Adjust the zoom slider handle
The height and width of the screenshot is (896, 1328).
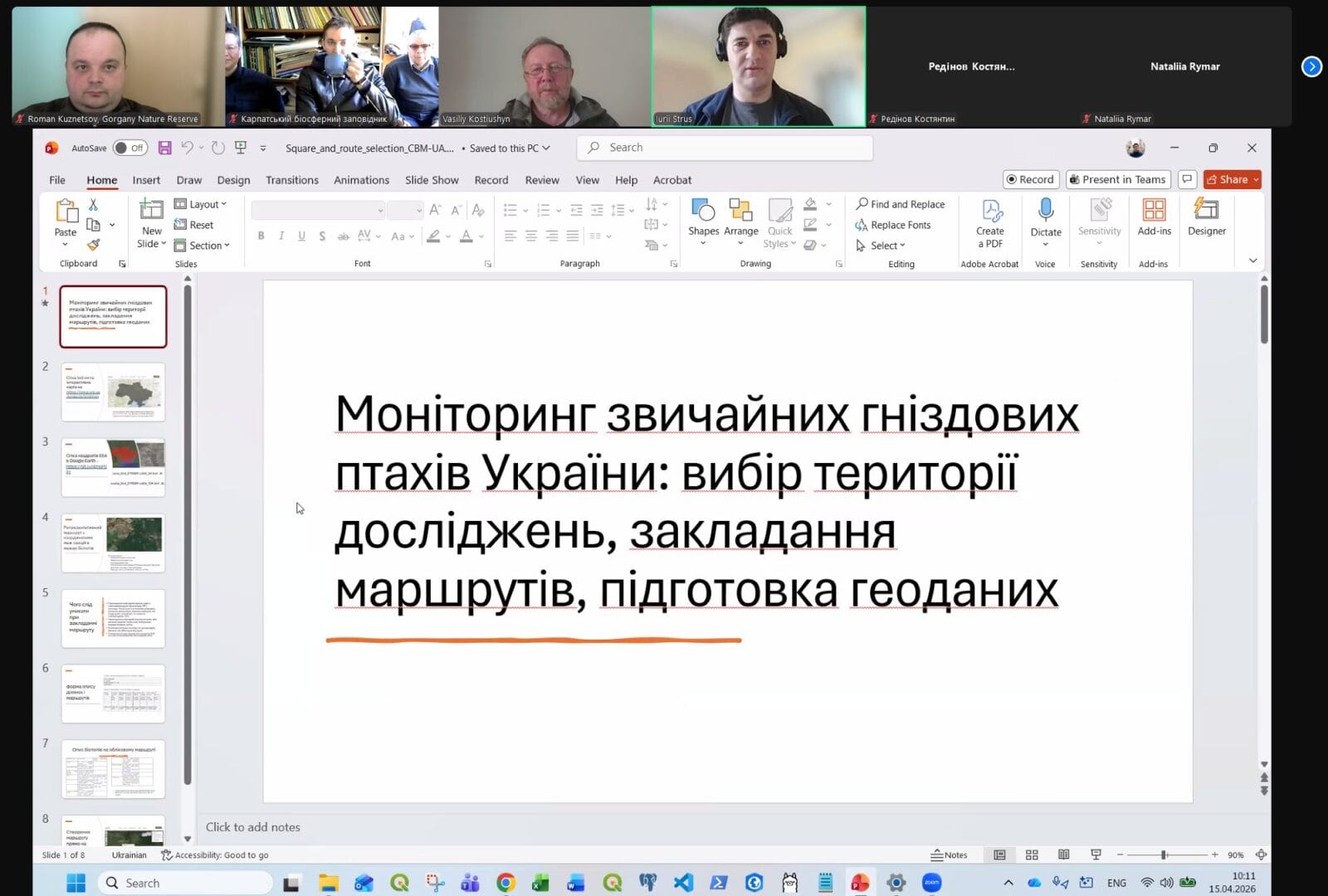tap(1164, 855)
